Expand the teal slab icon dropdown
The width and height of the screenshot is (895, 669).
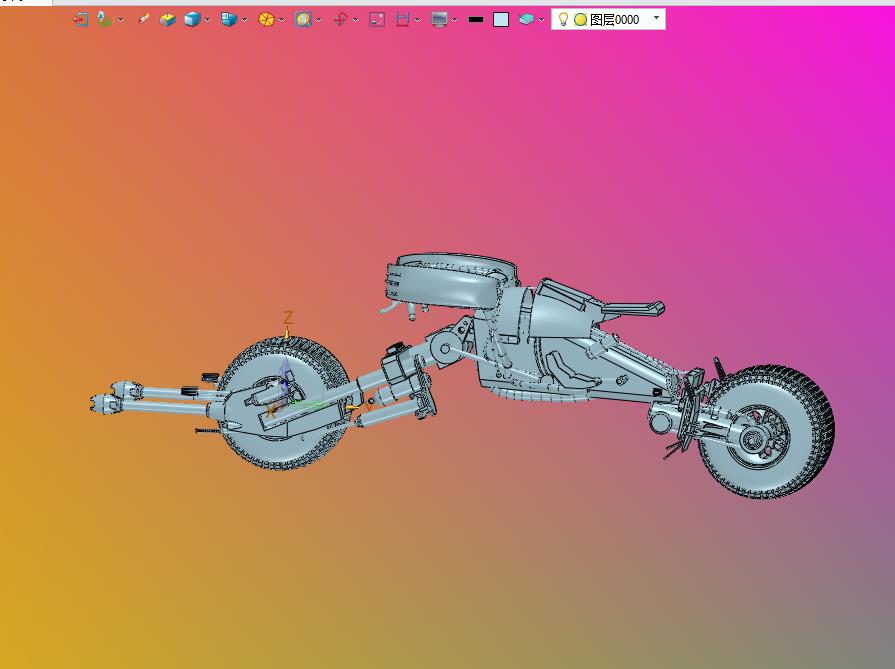pyautogui.click(x=541, y=20)
